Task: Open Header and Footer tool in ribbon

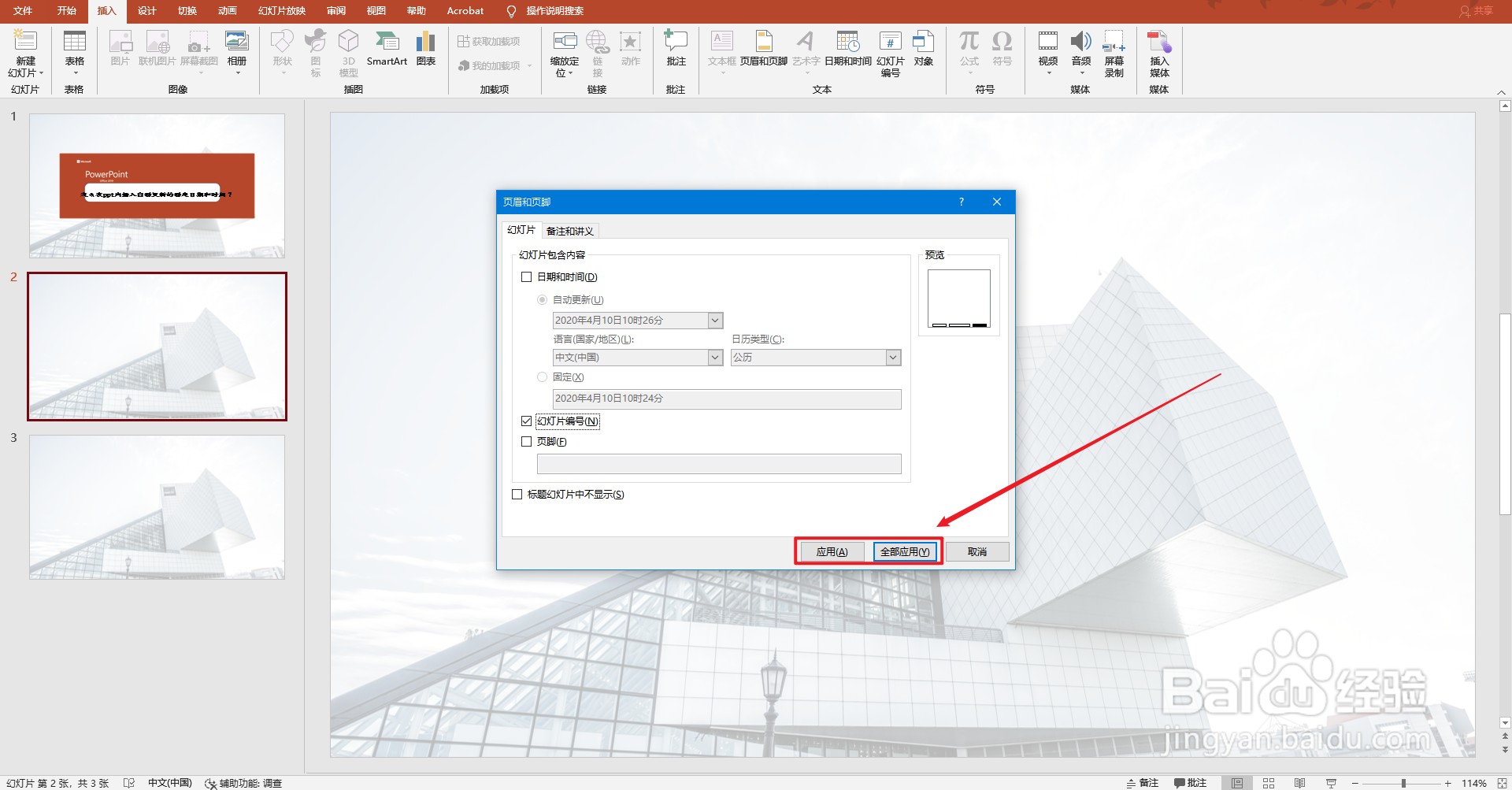Action: point(764,49)
